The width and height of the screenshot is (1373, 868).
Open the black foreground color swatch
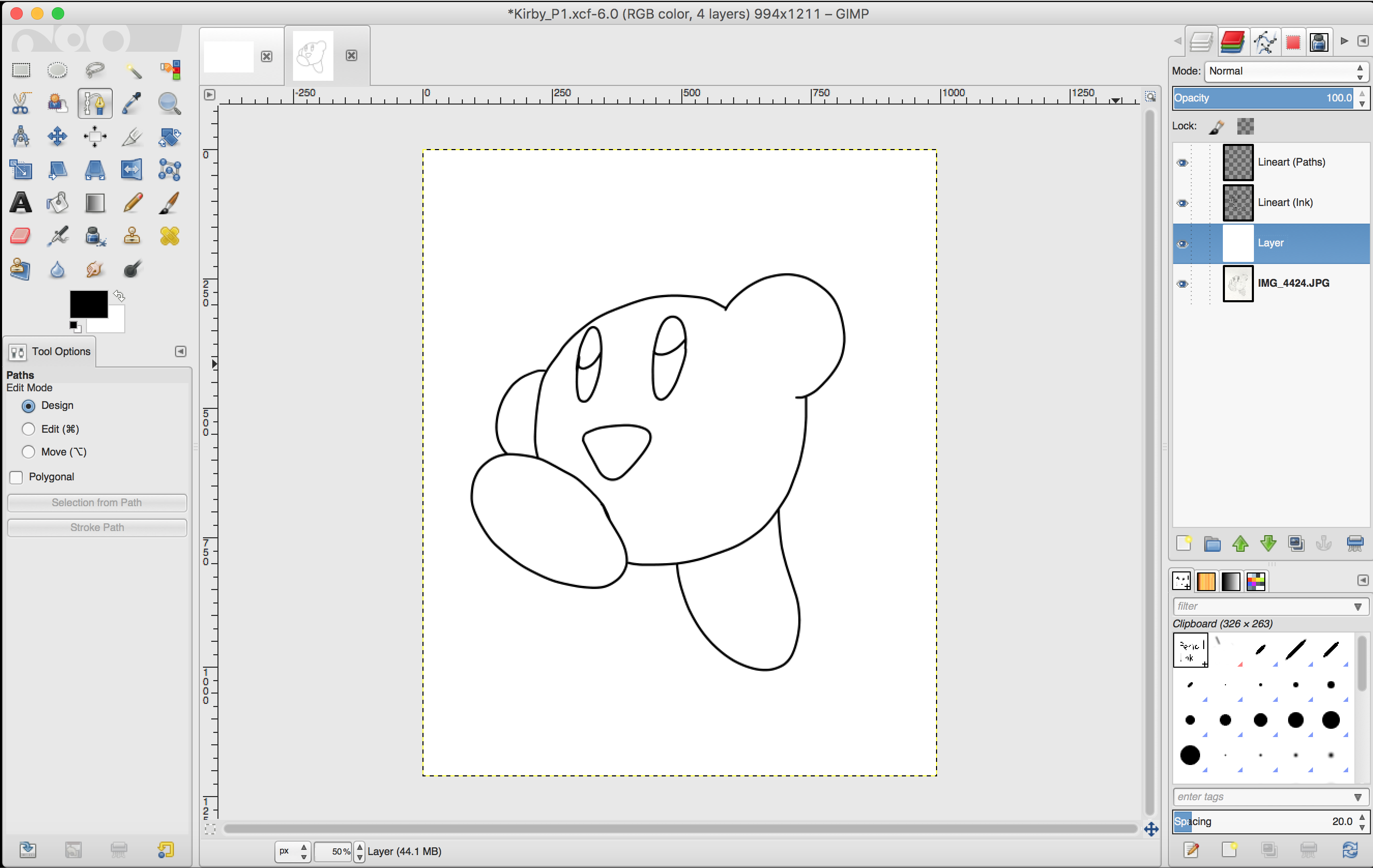89,304
